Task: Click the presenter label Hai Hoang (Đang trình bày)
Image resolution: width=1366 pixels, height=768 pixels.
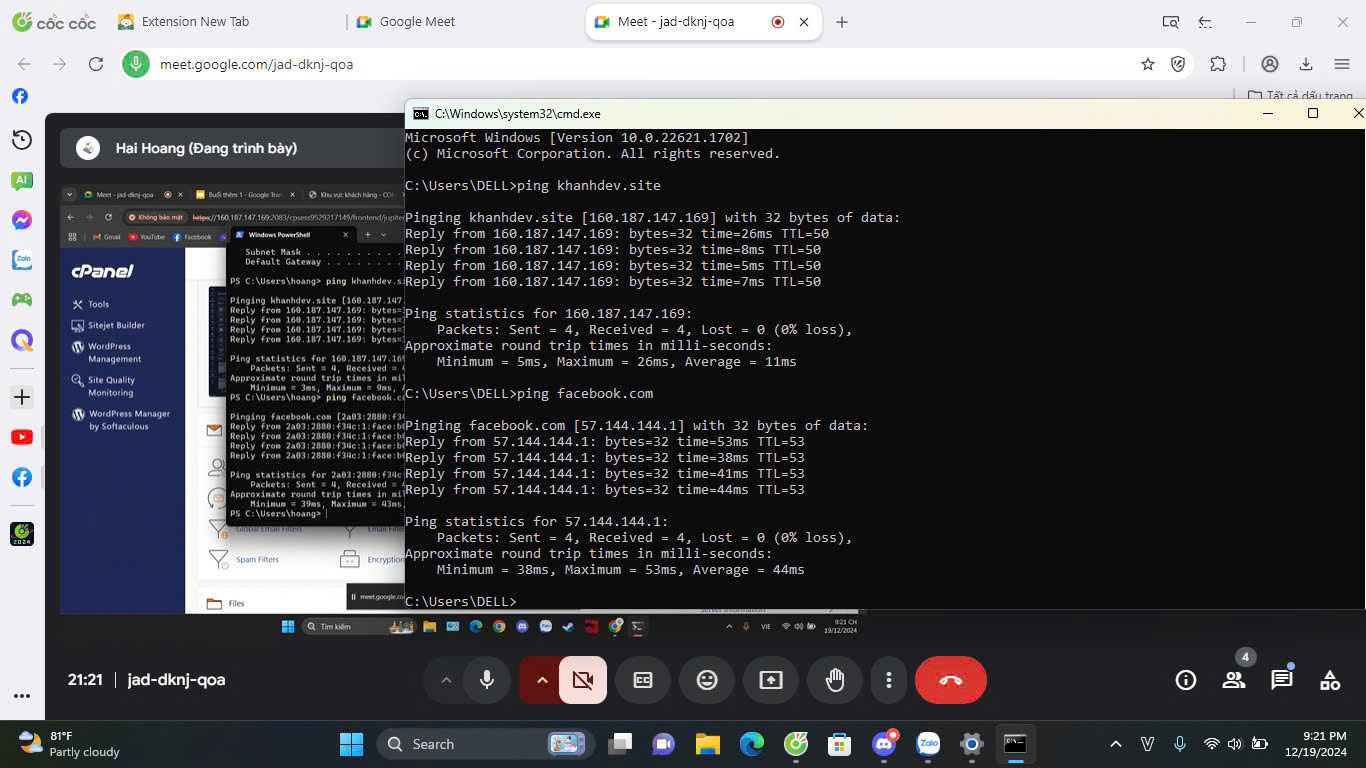Action: (x=206, y=148)
